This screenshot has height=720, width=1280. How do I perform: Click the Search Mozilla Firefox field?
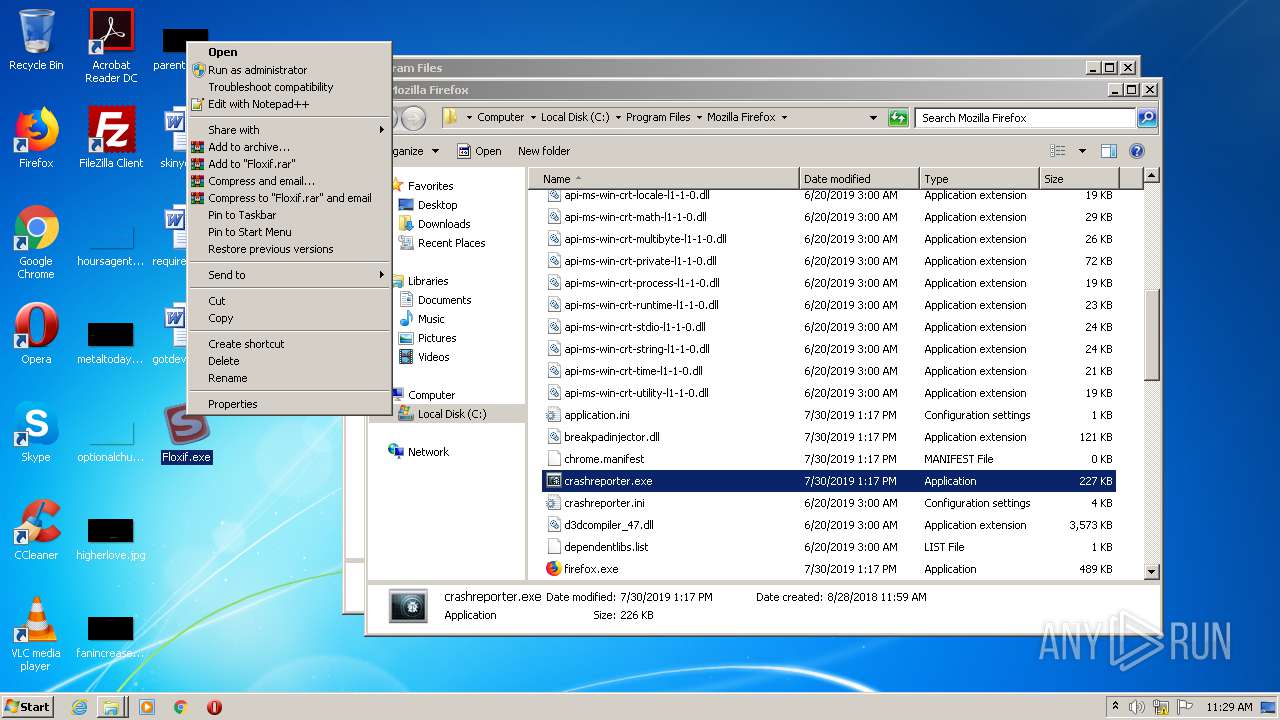1026,118
